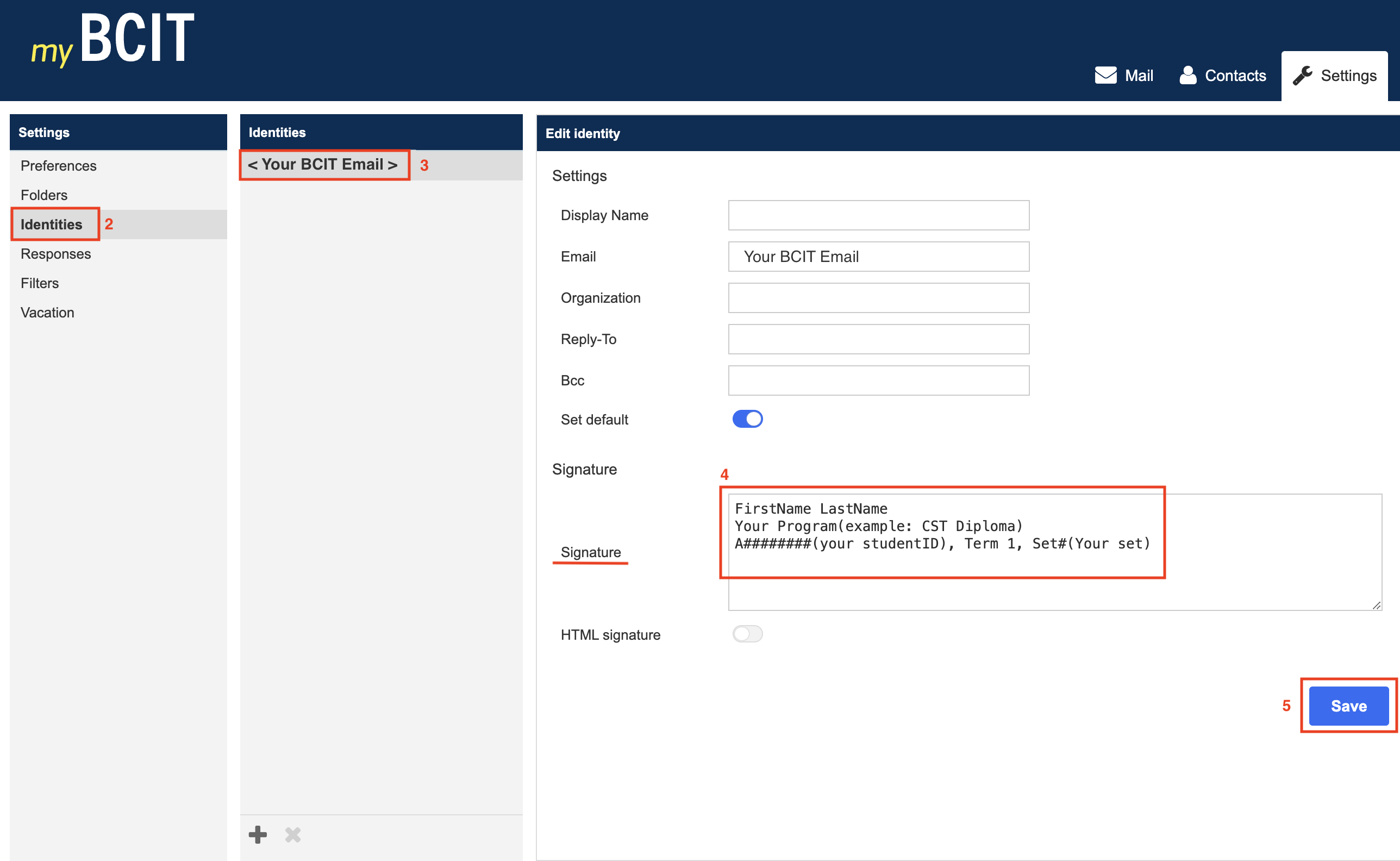This screenshot has width=1400, height=861.
Task: Go to the Responses section
Action: click(x=56, y=254)
